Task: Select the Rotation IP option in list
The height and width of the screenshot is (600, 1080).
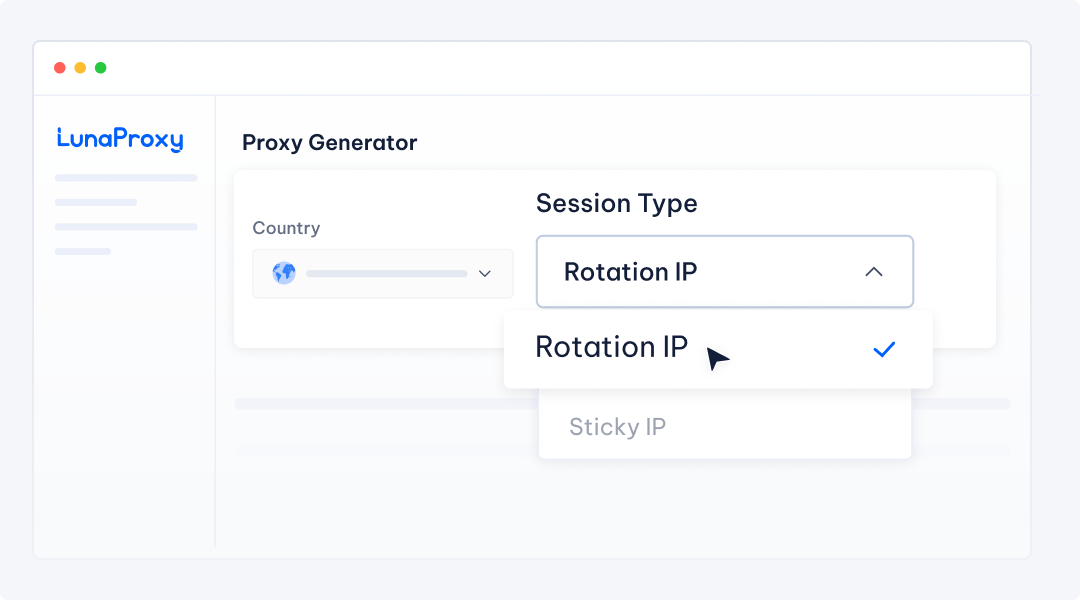Action: 612,347
